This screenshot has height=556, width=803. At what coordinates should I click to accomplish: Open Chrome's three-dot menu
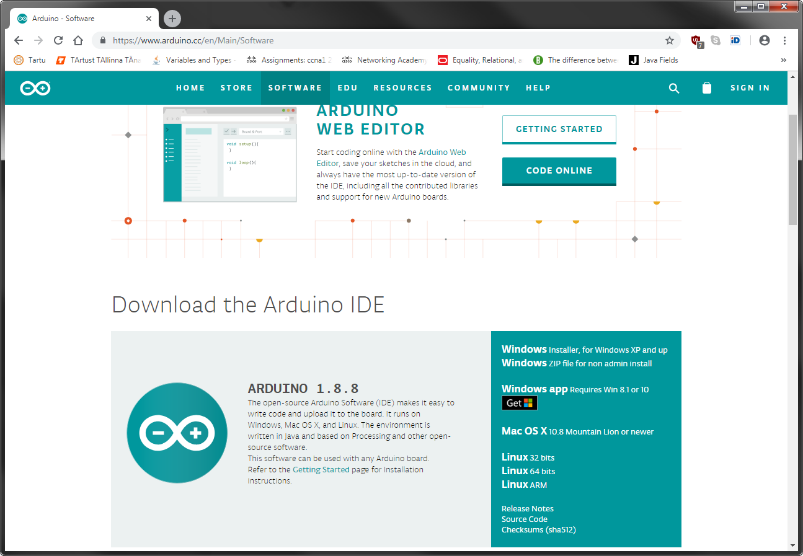pyautogui.click(x=785, y=40)
